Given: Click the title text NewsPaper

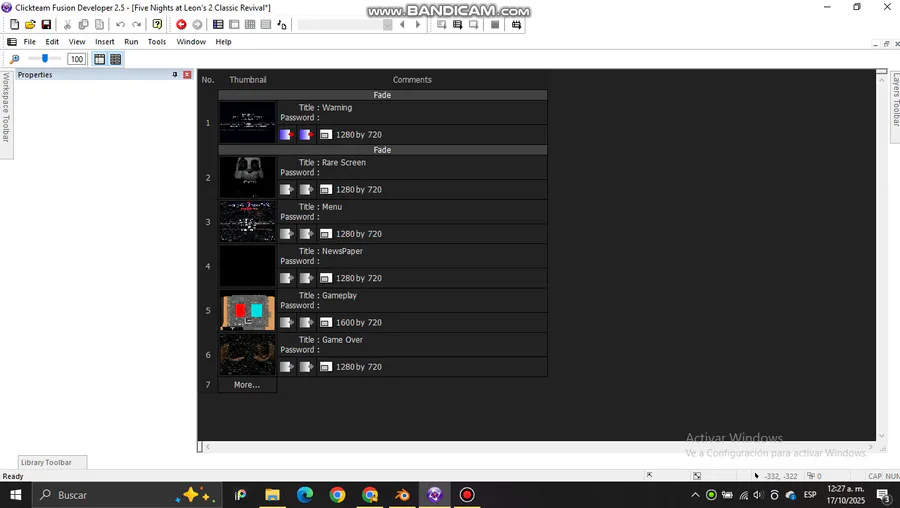Looking at the screenshot, I should pyautogui.click(x=342, y=251).
